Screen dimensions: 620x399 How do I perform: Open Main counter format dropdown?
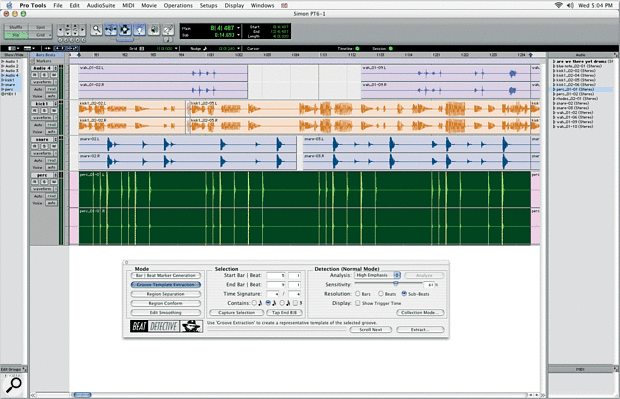pyautogui.click(x=238, y=28)
